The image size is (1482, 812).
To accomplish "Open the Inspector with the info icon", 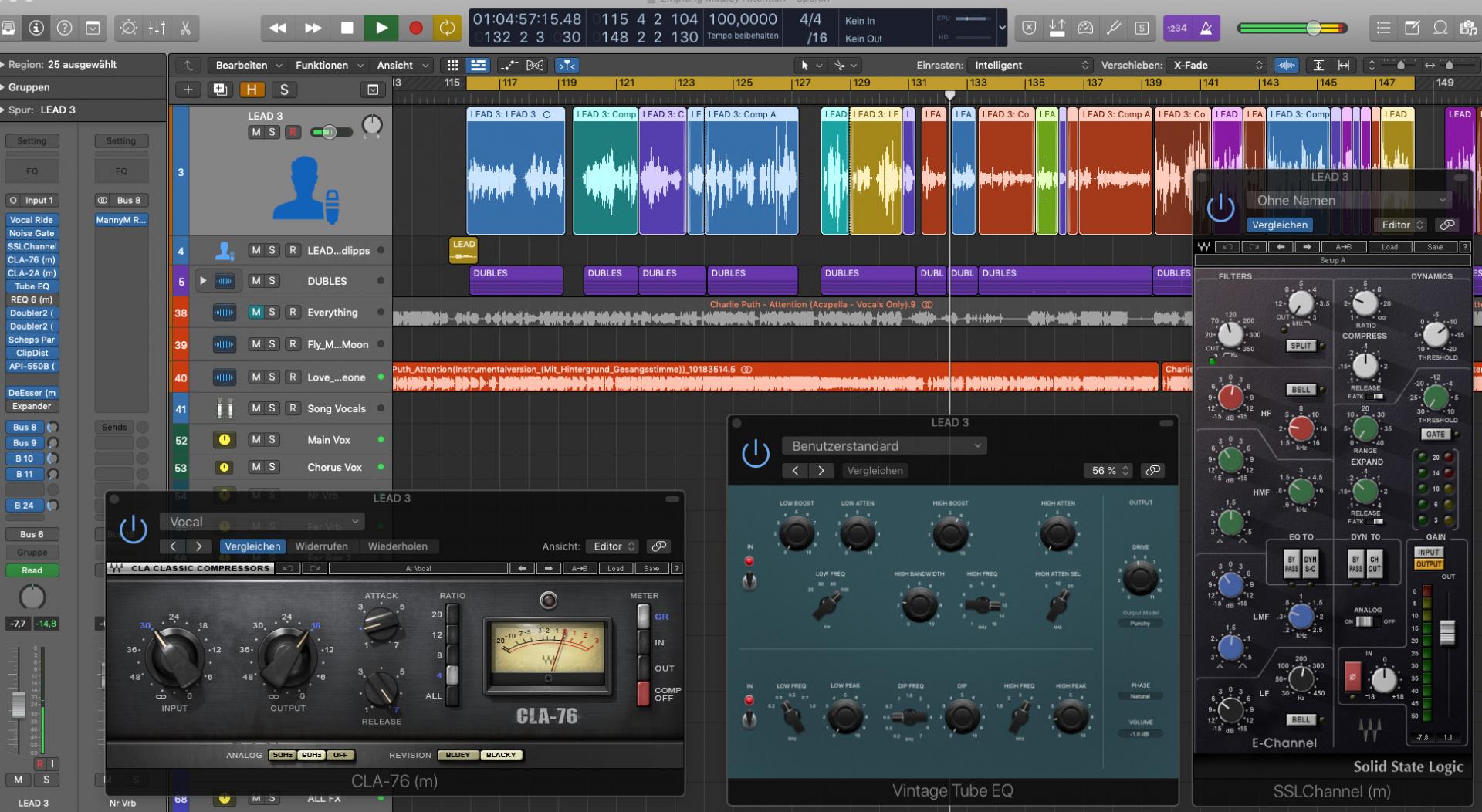I will pyautogui.click(x=36, y=28).
